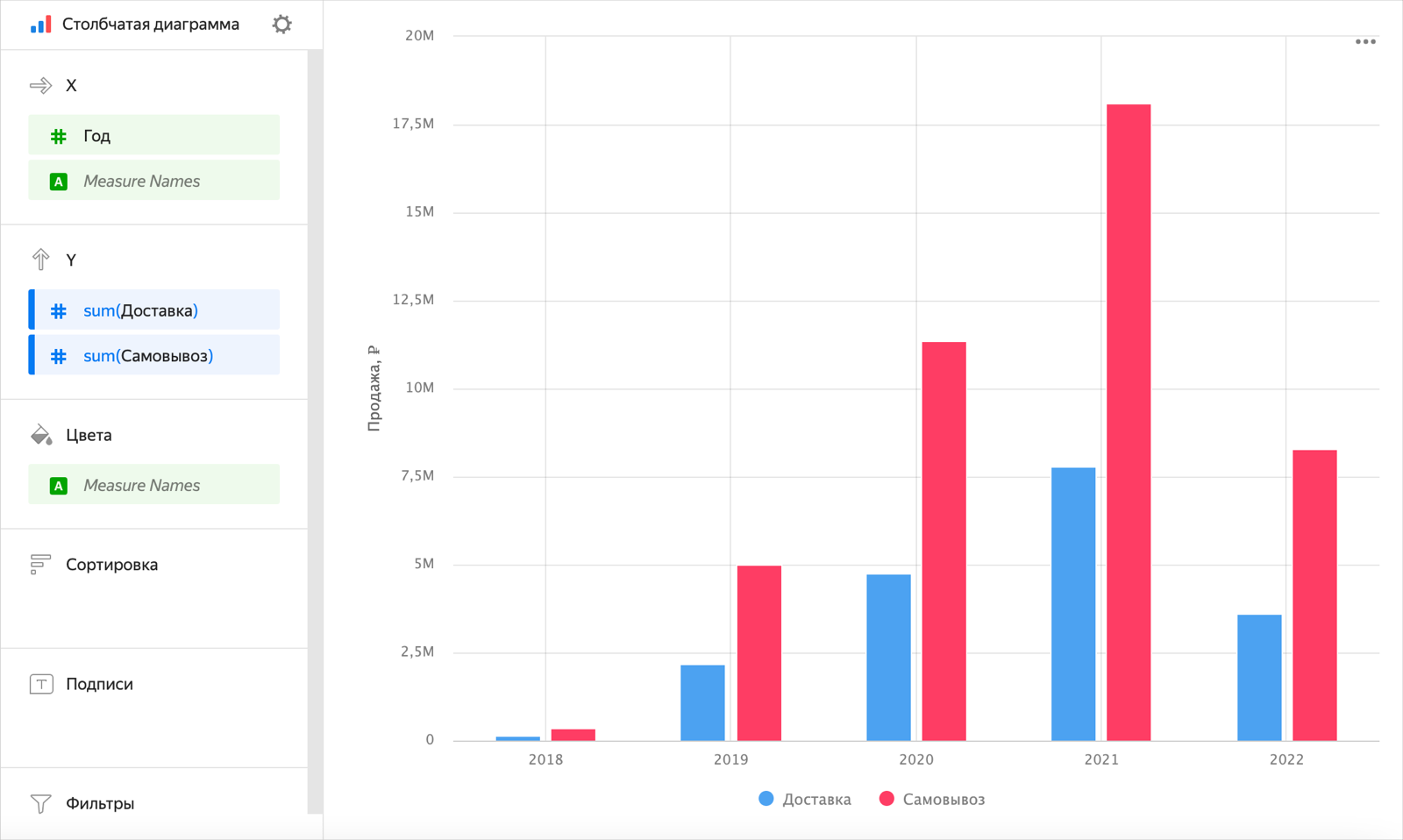Click the T icon next to Подписи
Viewport: 1403px width, 840px height.
tap(40, 684)
